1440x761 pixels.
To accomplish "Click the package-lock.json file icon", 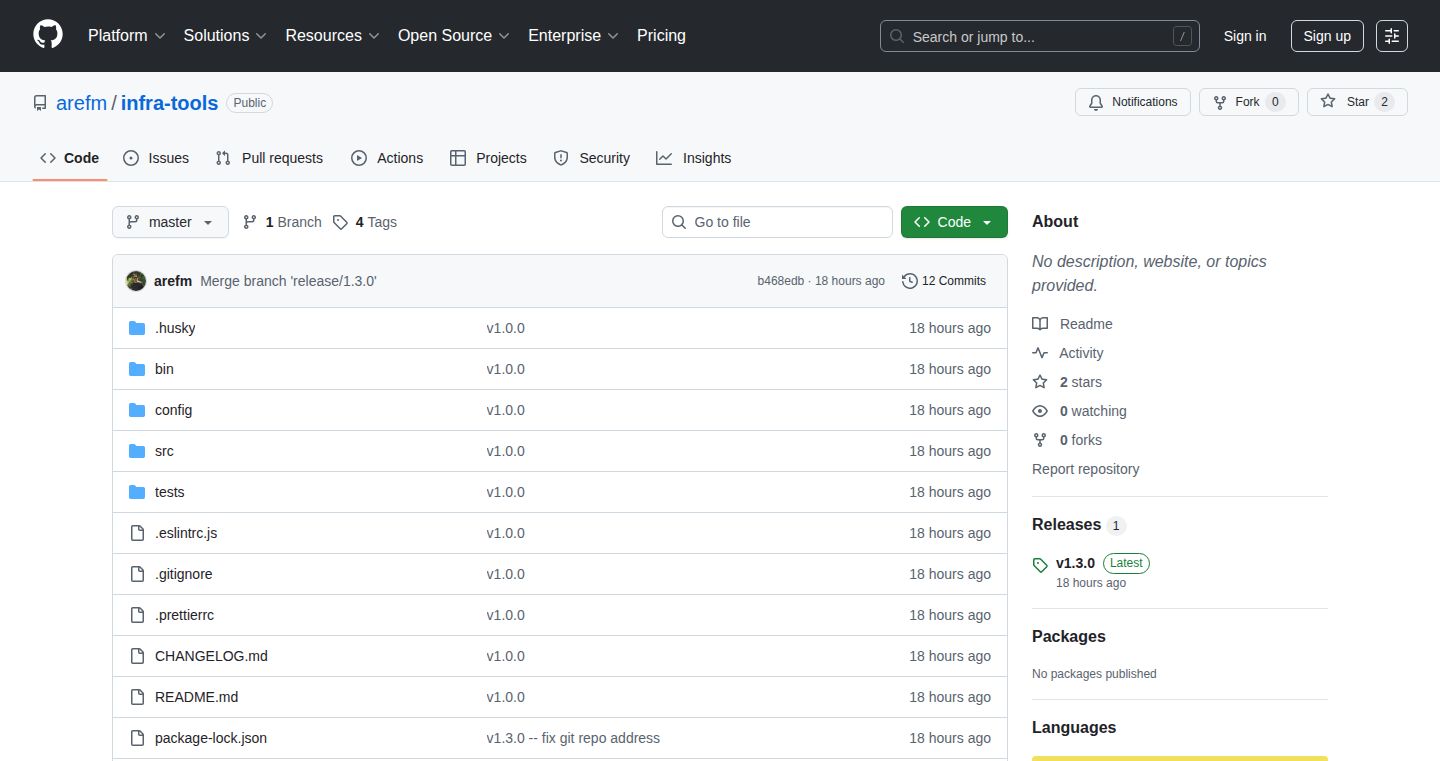I will (x=137, y=738).
